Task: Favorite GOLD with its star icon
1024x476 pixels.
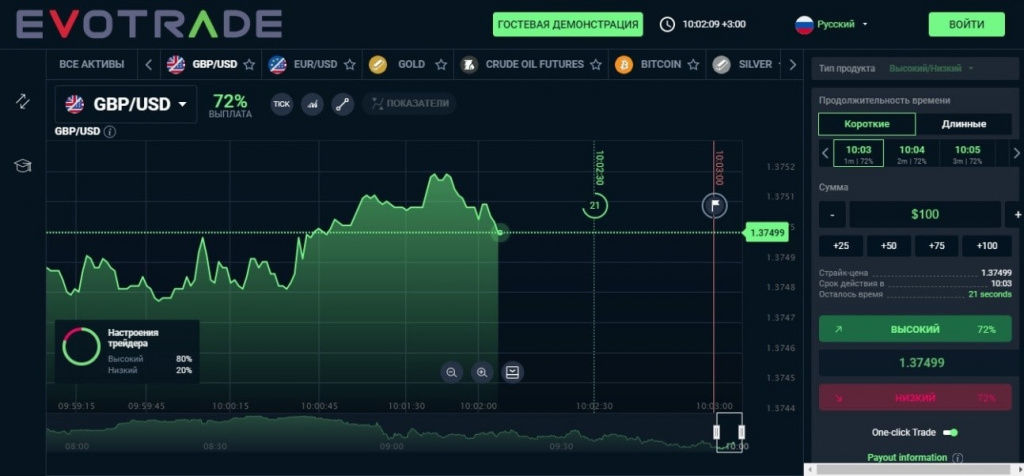Action: click(x=441, y=65)
